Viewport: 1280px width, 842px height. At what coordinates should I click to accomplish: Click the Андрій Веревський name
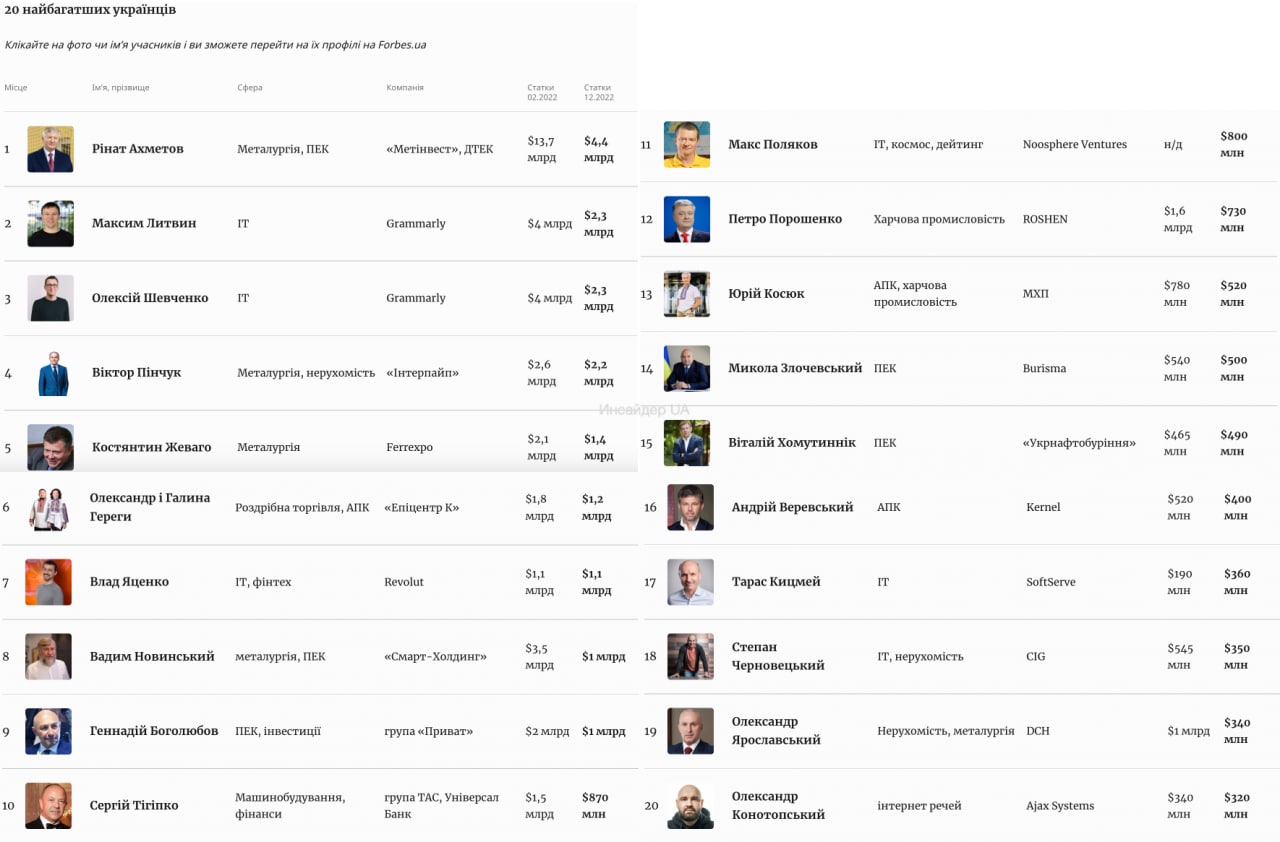pyautogui.click(x=792, y=507)
